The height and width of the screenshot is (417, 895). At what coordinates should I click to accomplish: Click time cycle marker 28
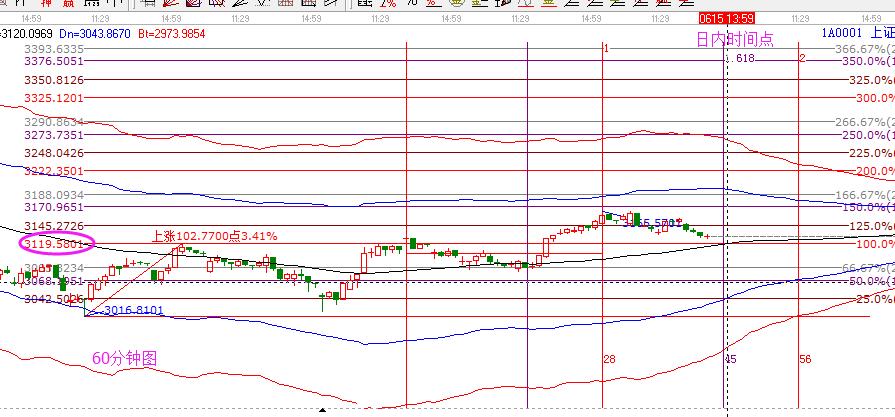pos(609,358)
